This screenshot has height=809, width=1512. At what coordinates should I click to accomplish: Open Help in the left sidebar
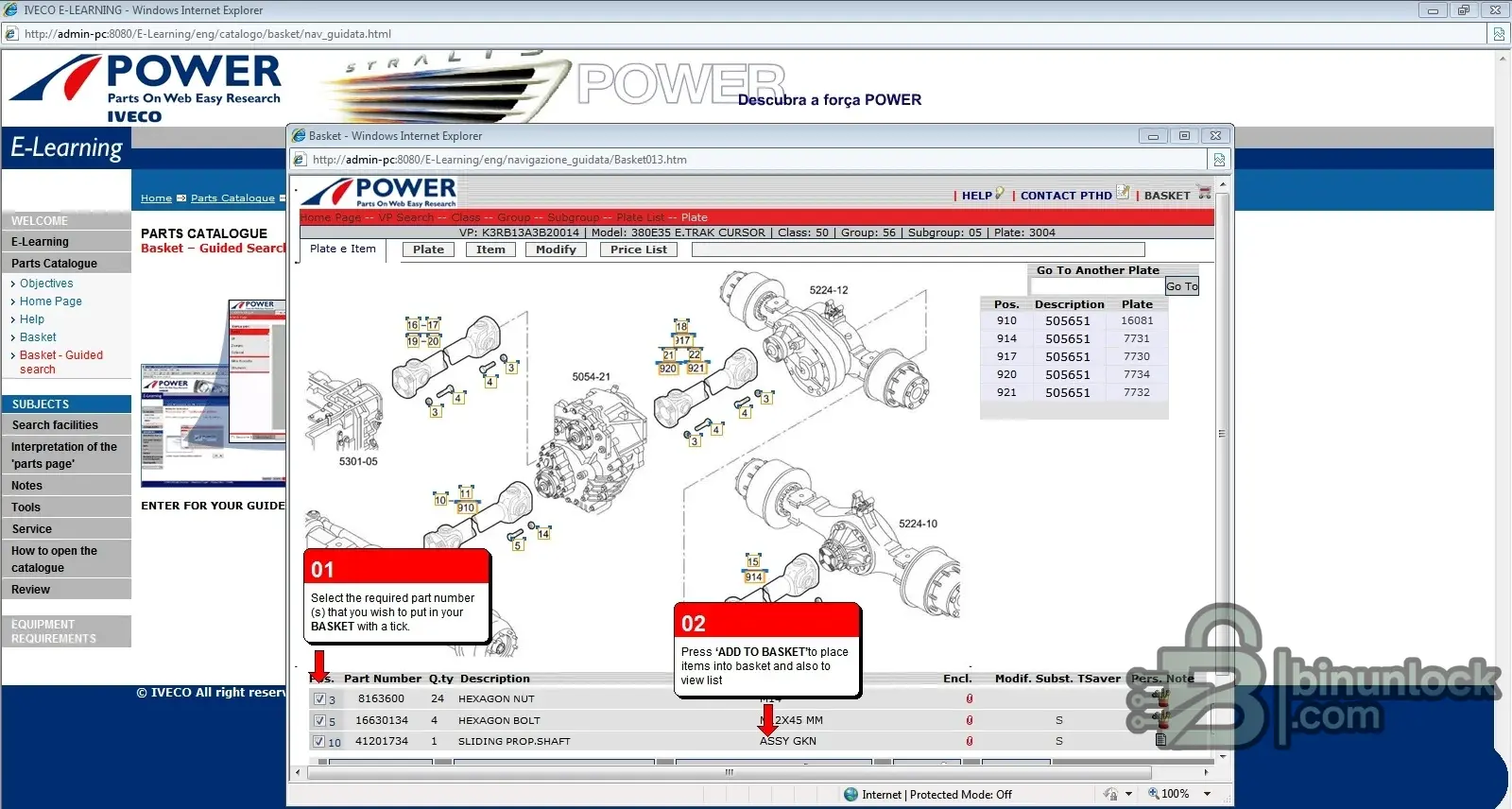coord(32,319)
